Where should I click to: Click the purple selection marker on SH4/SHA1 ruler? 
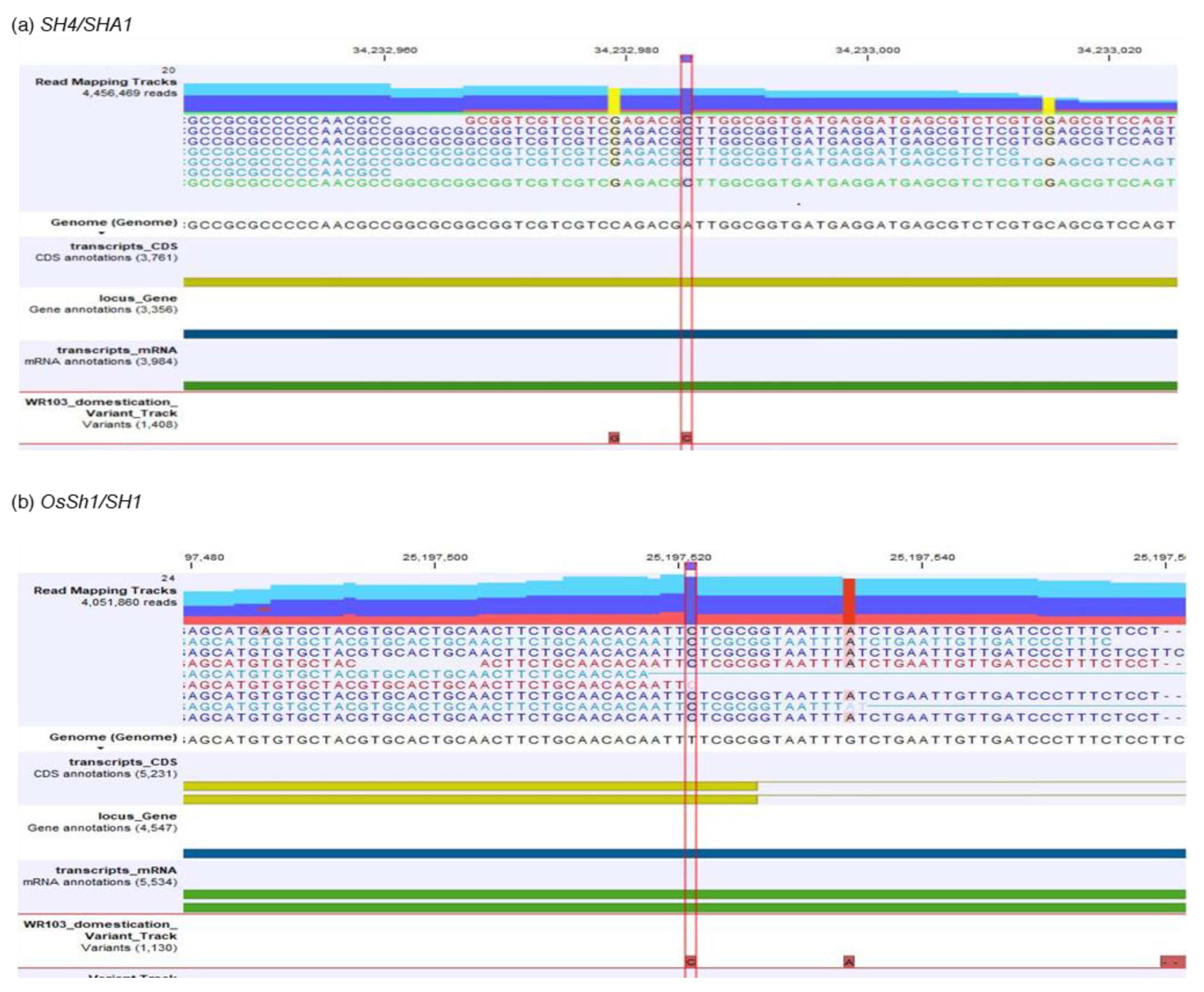click(x=687, y=58)
